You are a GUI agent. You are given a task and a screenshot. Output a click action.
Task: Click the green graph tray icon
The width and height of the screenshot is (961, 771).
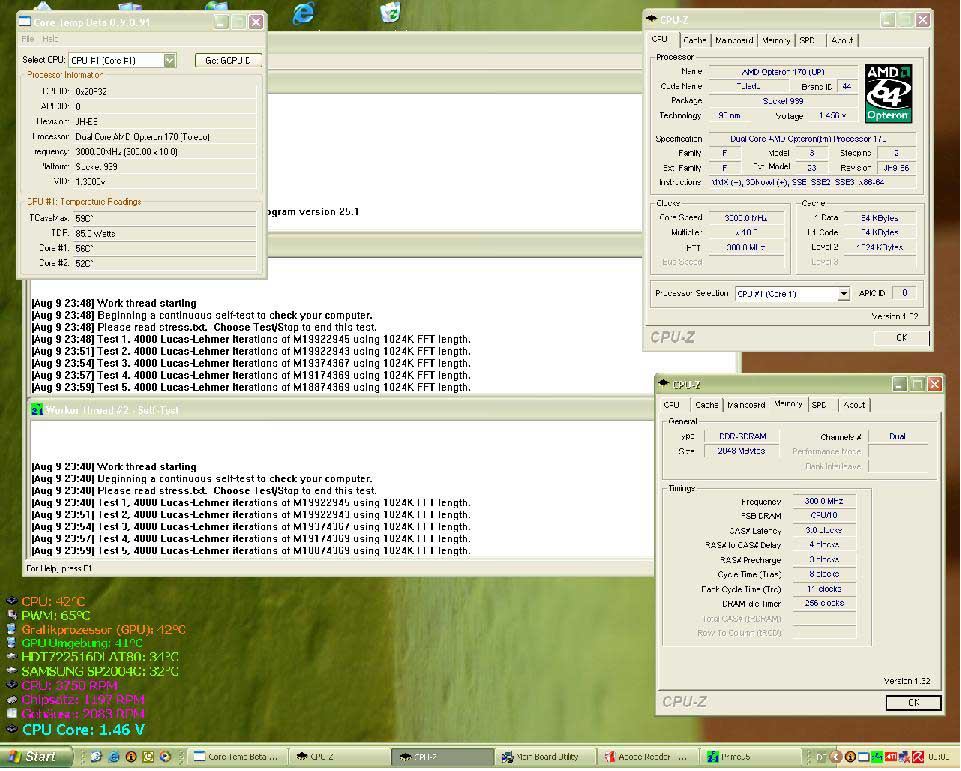coord(877,757)
